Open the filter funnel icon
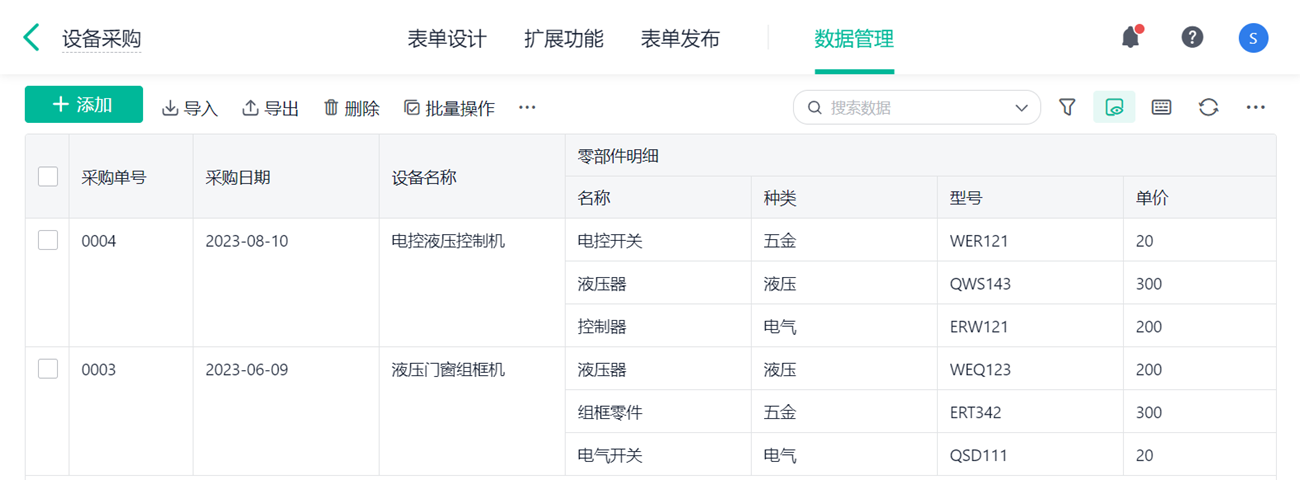Screen dimensions: 1300x481 tap(1067, 107)
